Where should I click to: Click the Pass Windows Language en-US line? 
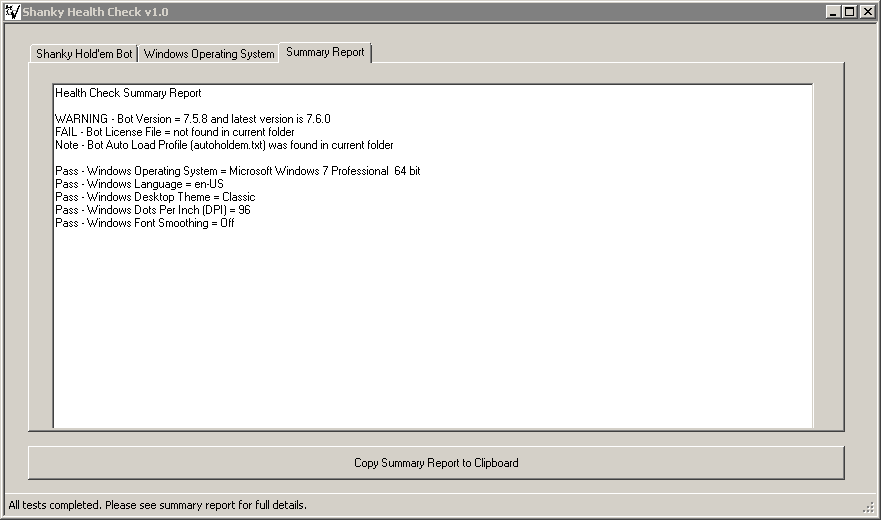point(139,184)
